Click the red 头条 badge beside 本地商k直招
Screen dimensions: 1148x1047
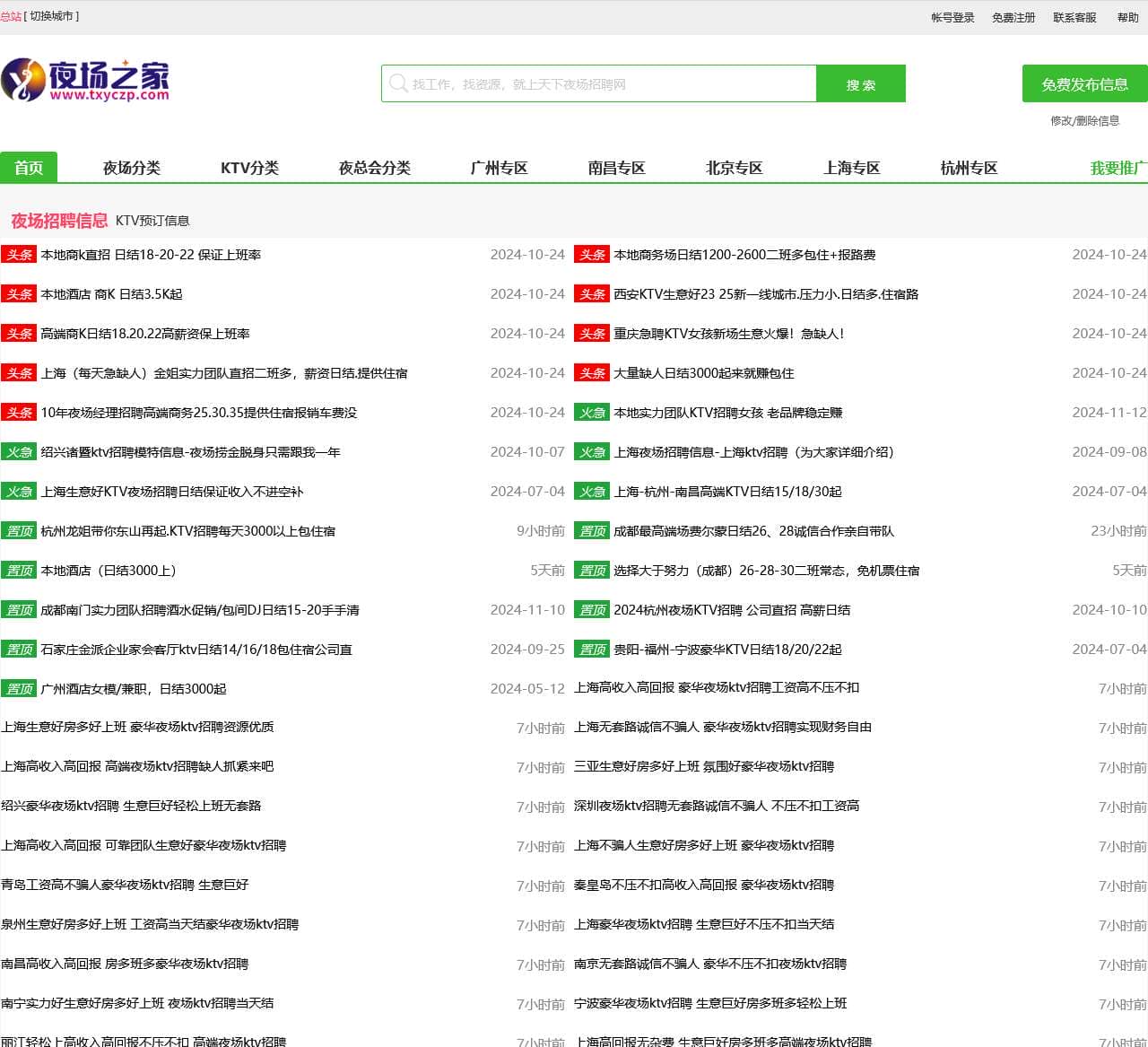coord(18,255)
